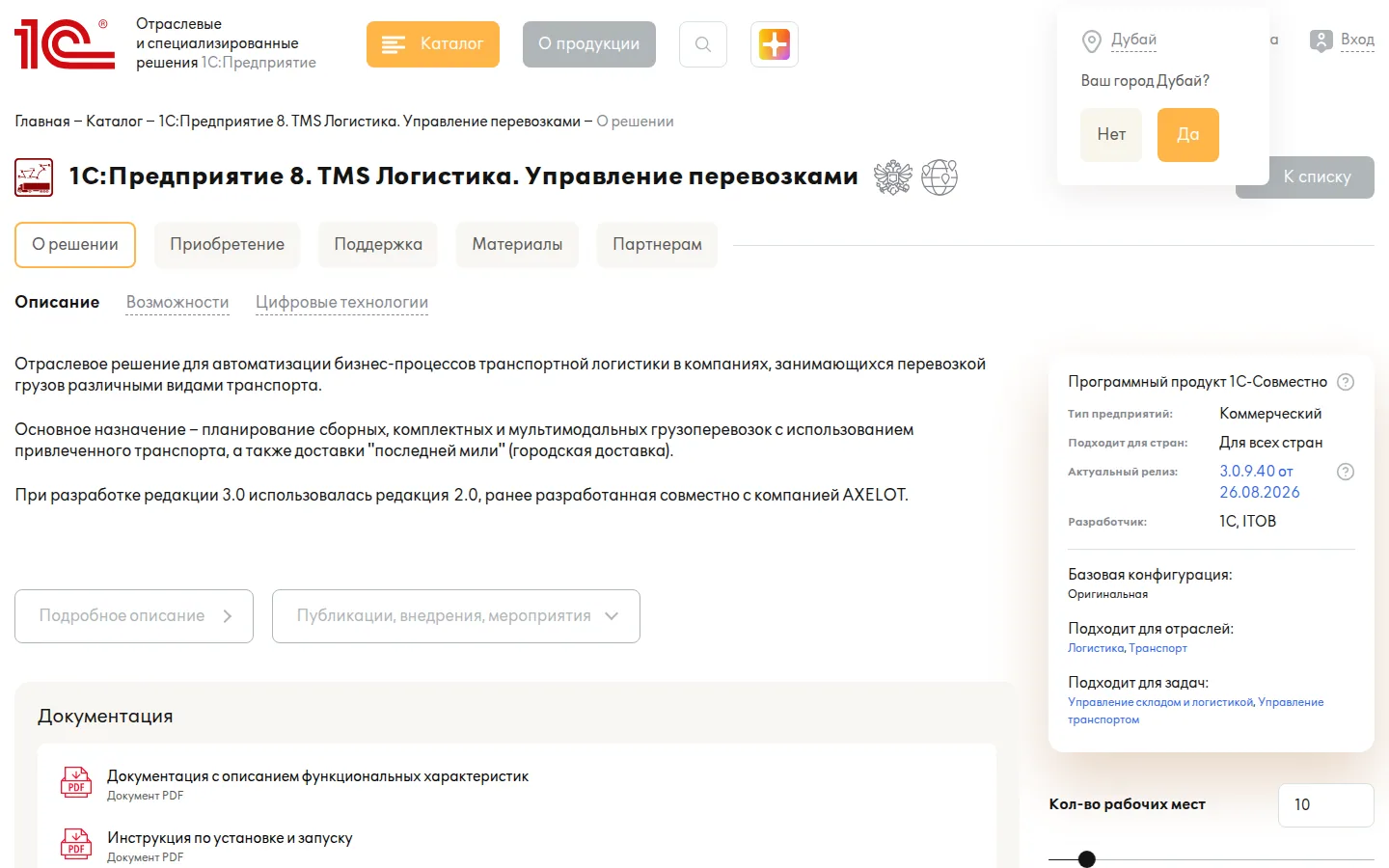Image resolution: width=1389 pixels, height=868 pixels.
Task: Open PDF icon for функциональных характеристик document
Action: point(76,781)
